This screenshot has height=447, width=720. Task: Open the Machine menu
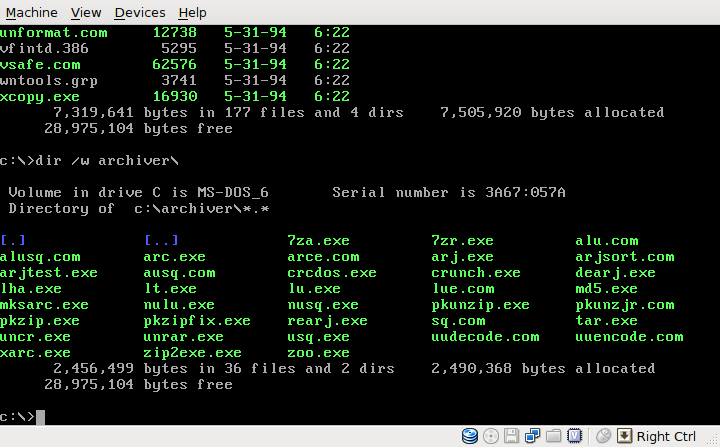[31, 12]
